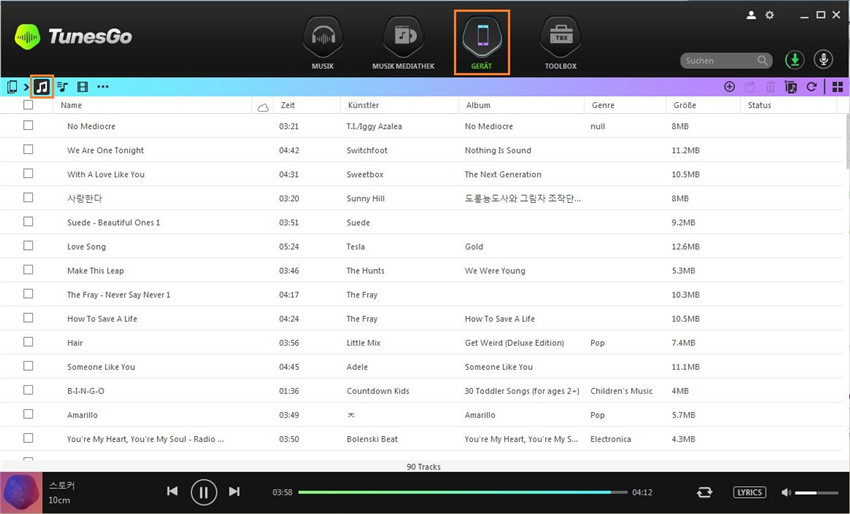Screen dimensions: 850x514
Task: Check the box for Someone Like You
Action: (x=28, y=366)
